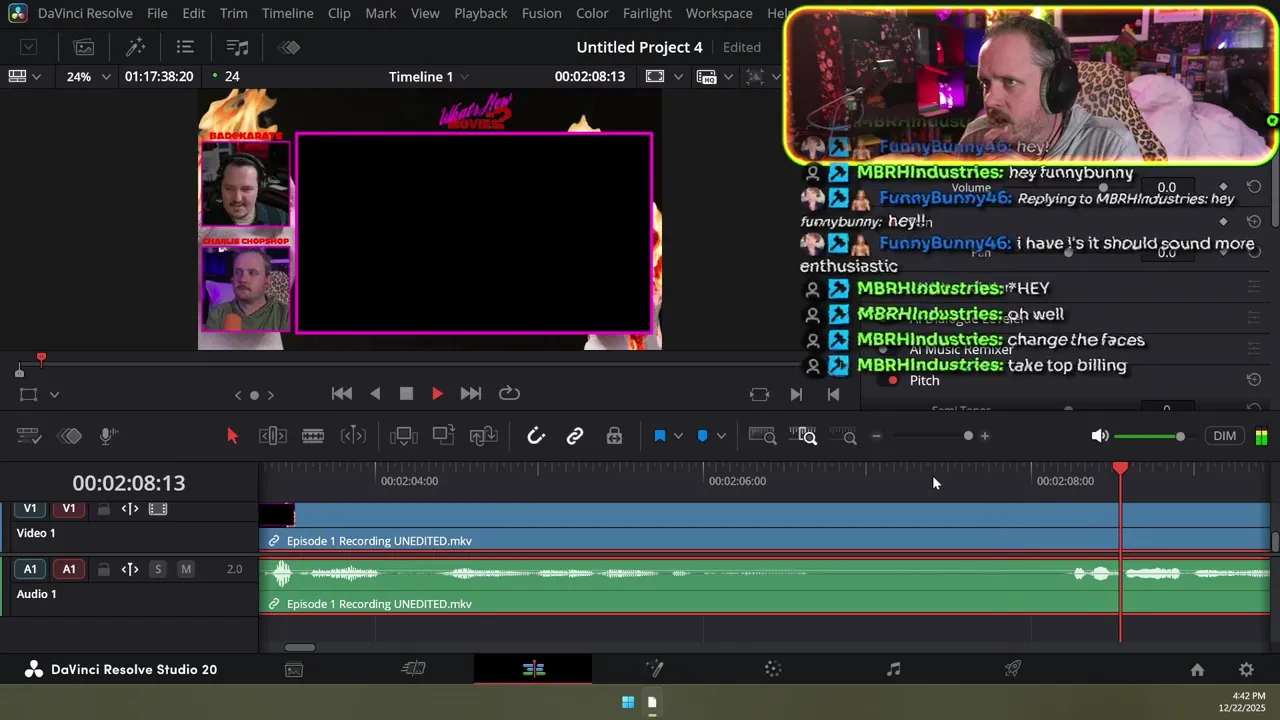Open the proxy HQ options dropdown
1280x720 pixels.
click(728, 77)
